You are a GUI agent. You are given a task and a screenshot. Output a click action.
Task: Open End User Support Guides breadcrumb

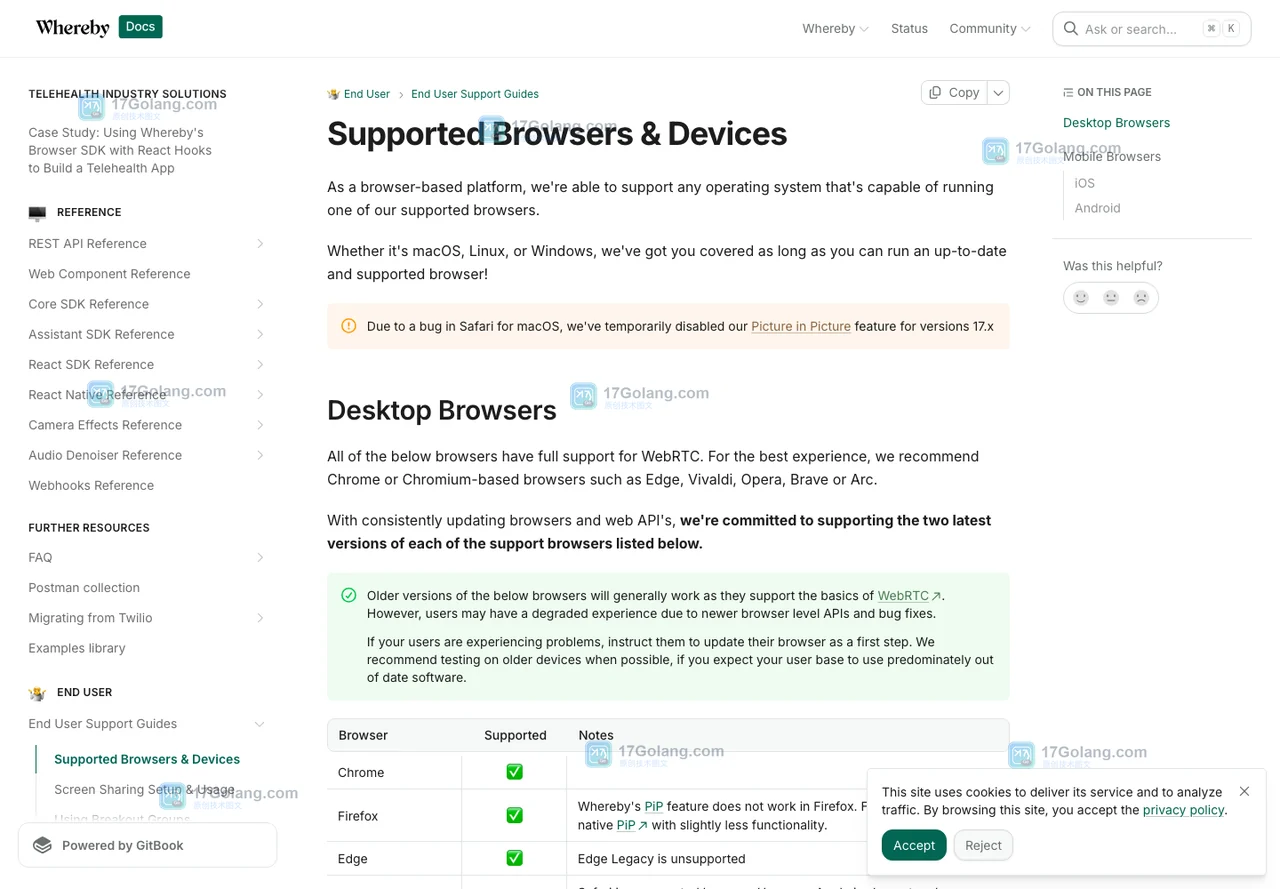pyautogui.click(x=475, y=94)
